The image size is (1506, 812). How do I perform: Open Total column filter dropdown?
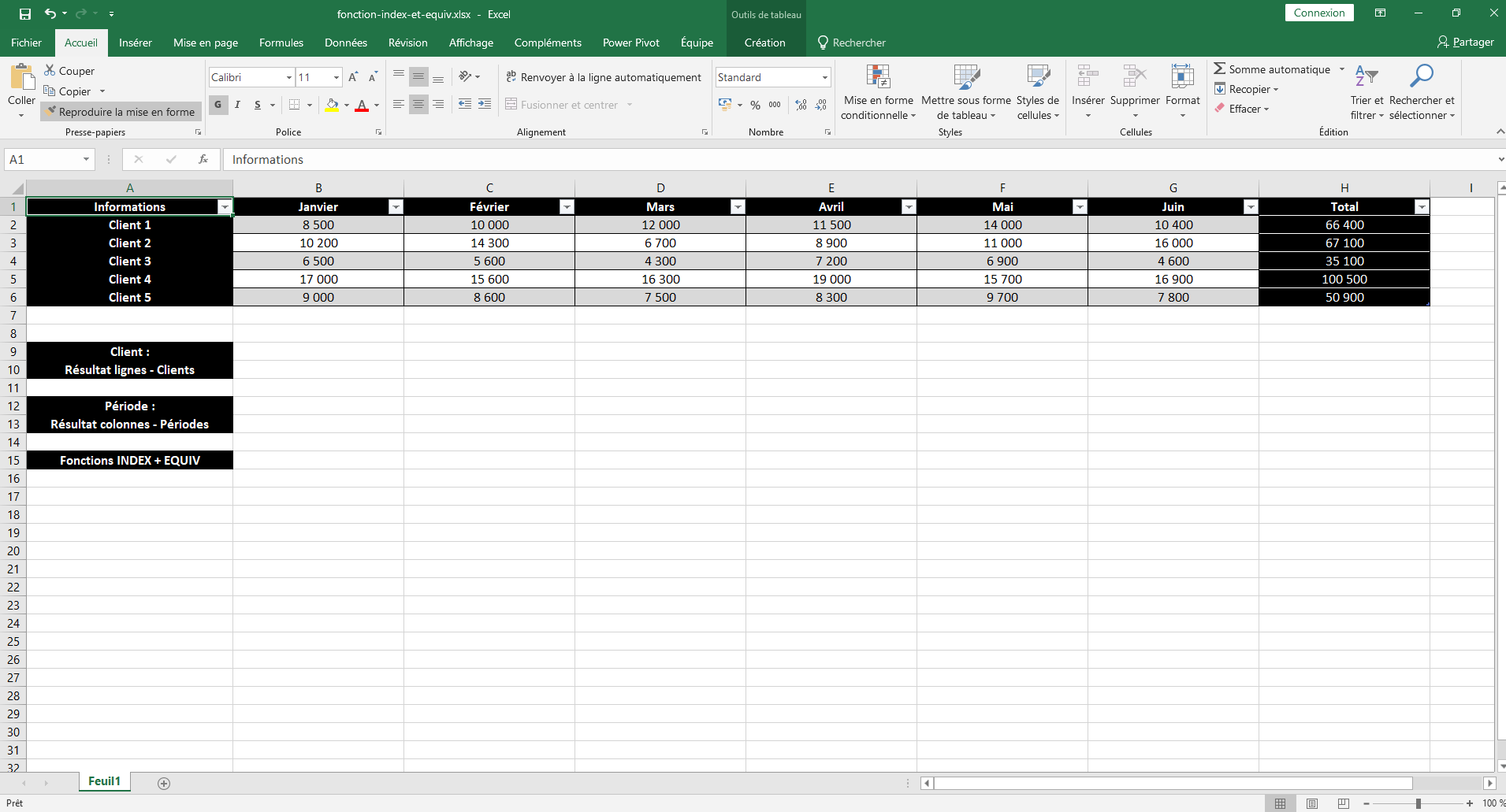(x=1422, y=207)
